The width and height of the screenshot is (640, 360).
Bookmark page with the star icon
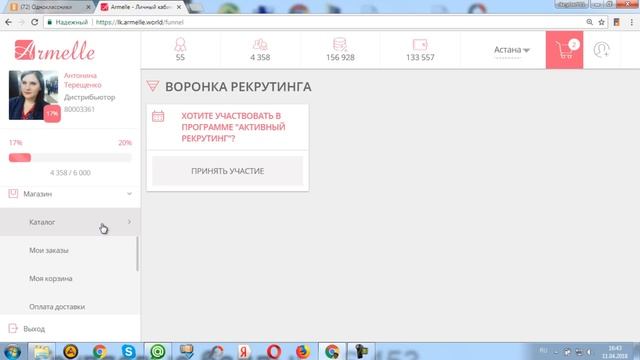(x=601, y=22)
